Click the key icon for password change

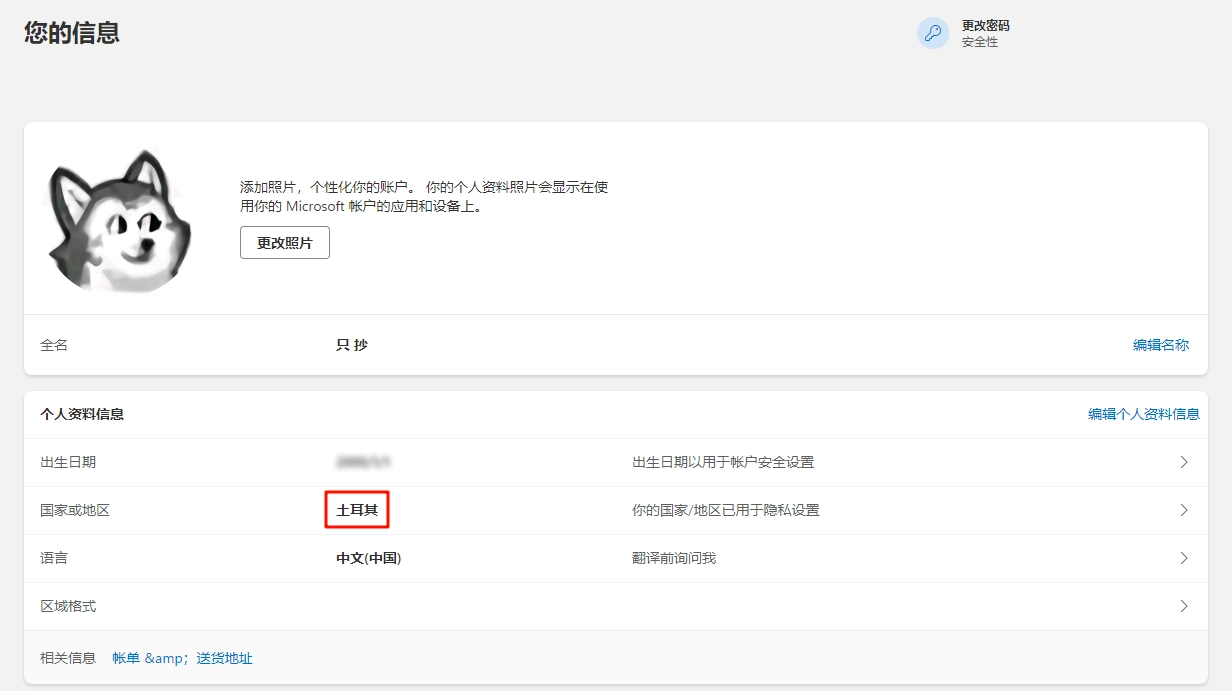[933, 33]
